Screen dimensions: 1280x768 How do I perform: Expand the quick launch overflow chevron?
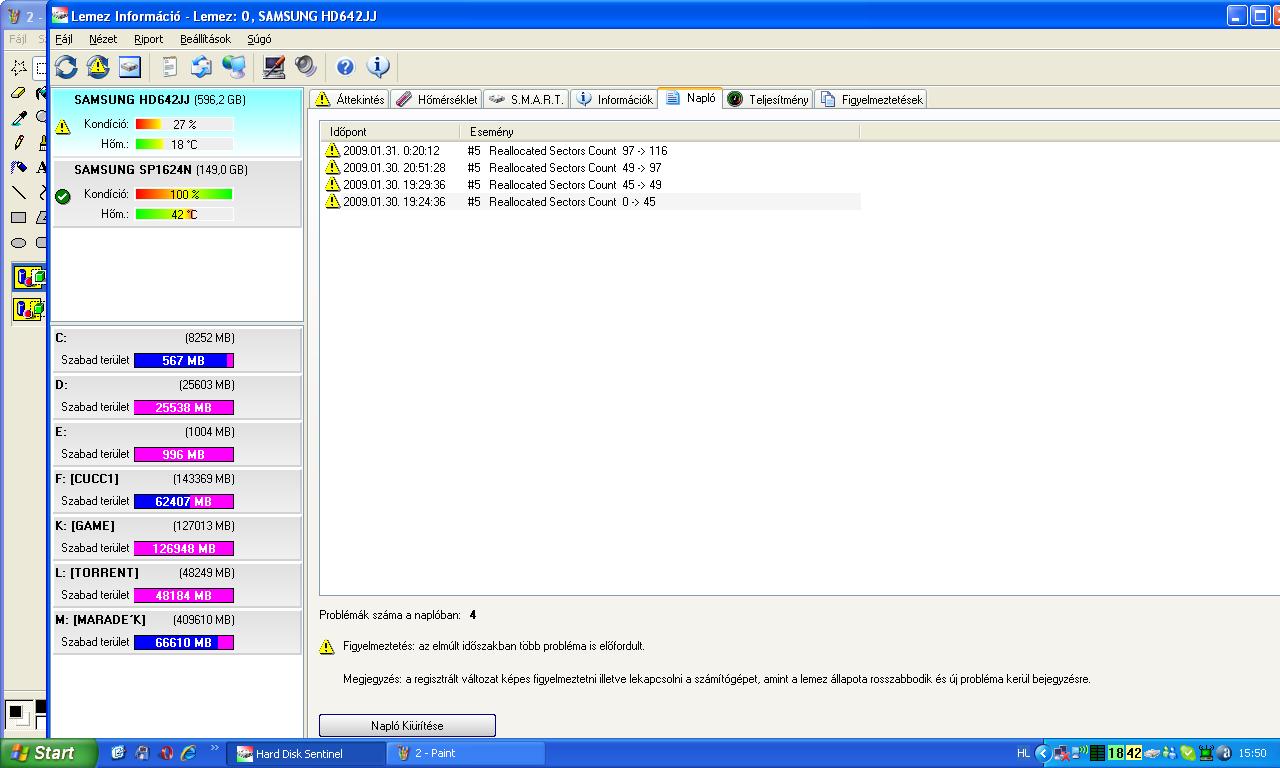pos(214,748)
